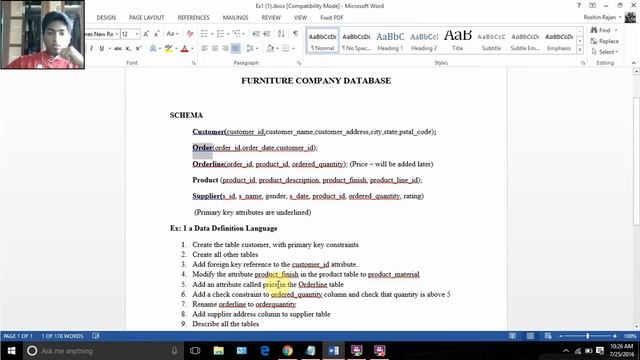Open line spacing dropdown
Viewport: 640px width, 360px height.
(257, 48)
